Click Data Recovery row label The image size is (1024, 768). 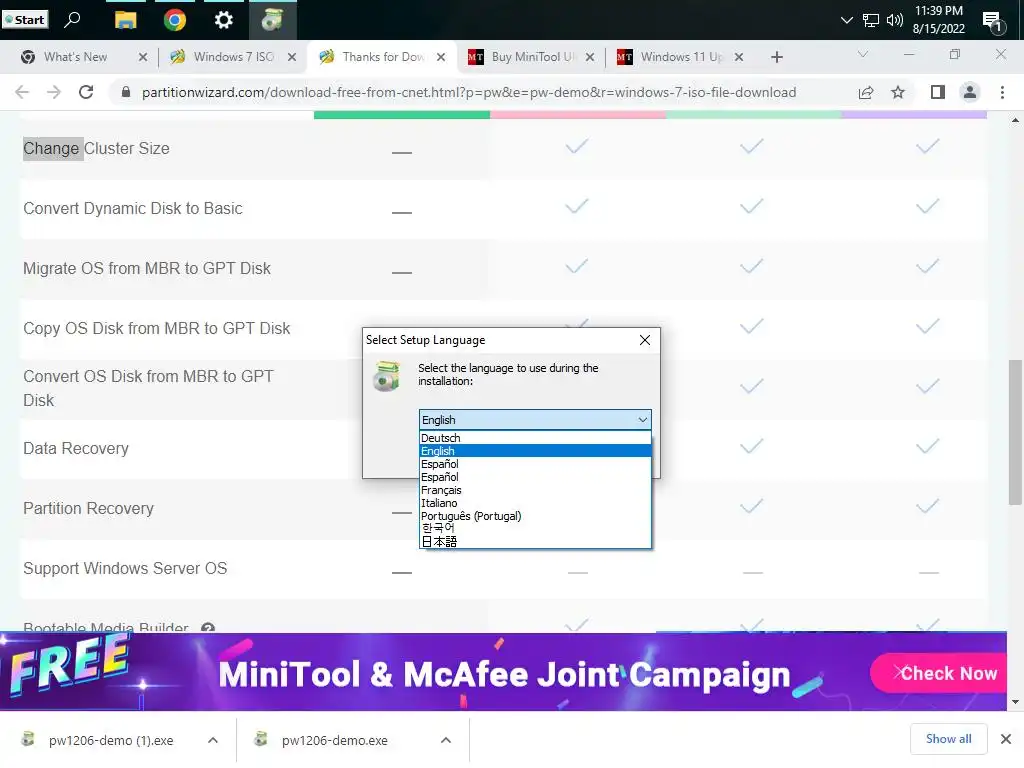pos(76,449)
